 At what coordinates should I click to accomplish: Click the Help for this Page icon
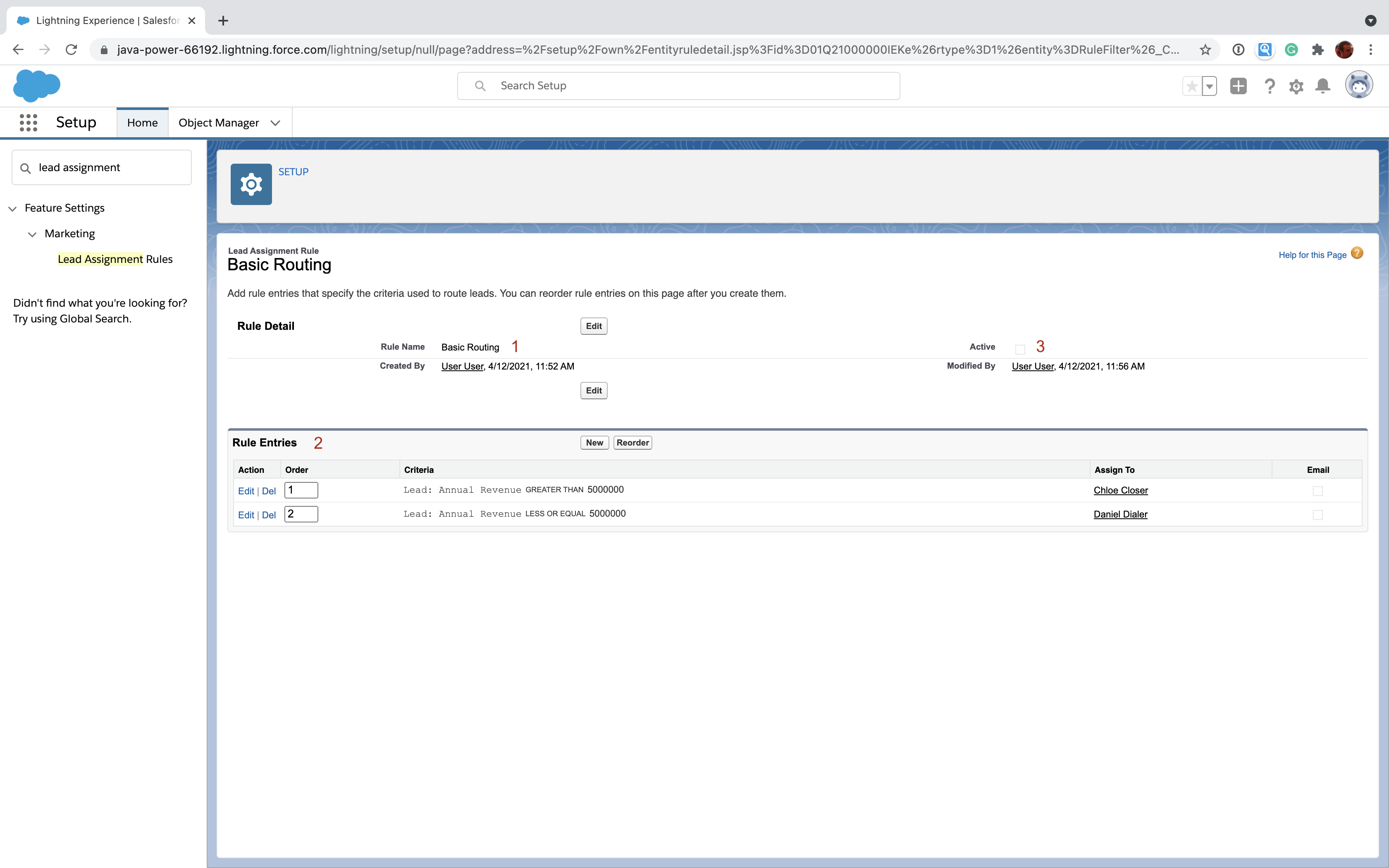pyautogui.click(x=1358, y=254)
